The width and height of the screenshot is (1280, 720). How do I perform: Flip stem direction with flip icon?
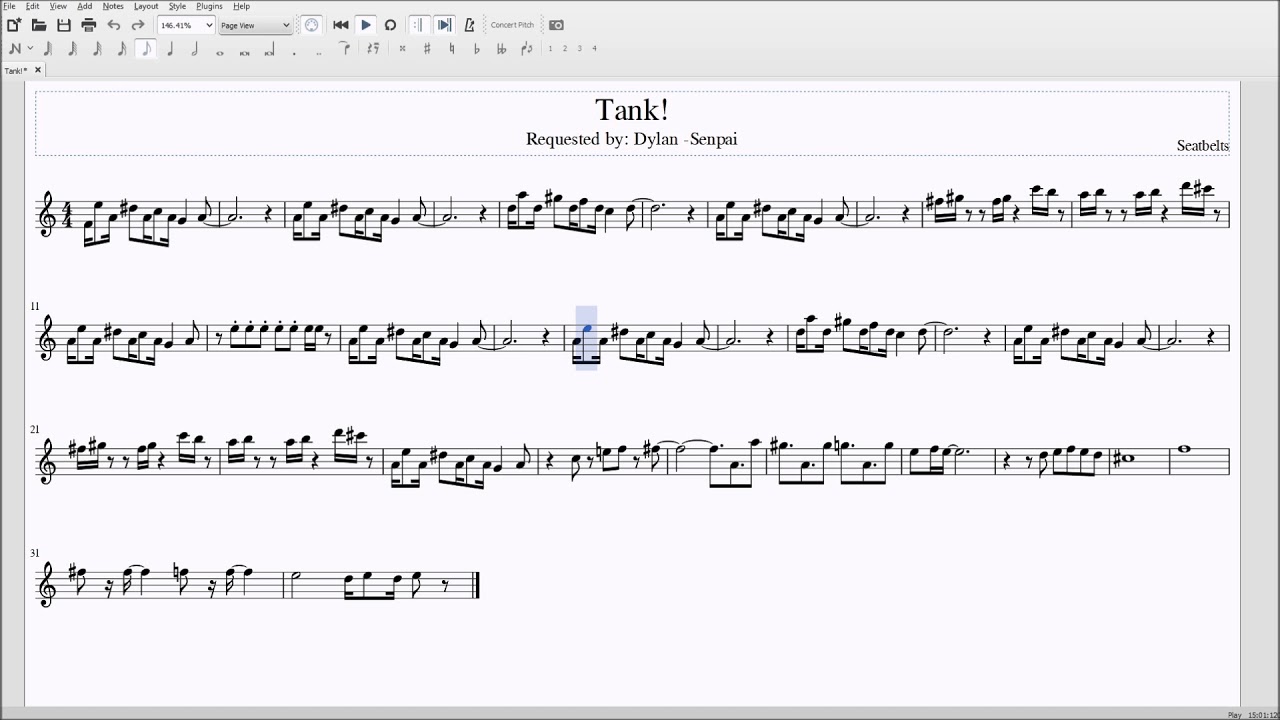pyautogui.click(x=526, y=48)
